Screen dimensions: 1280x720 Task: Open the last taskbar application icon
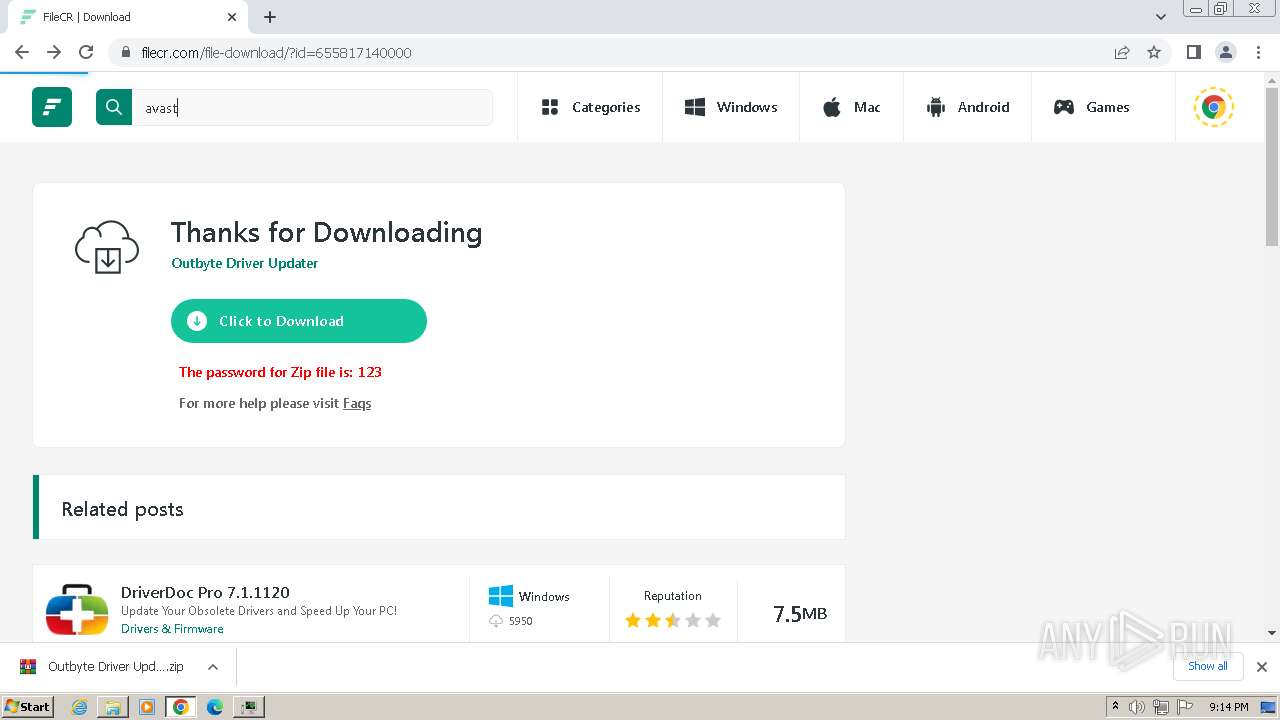(x=249, y=707)
